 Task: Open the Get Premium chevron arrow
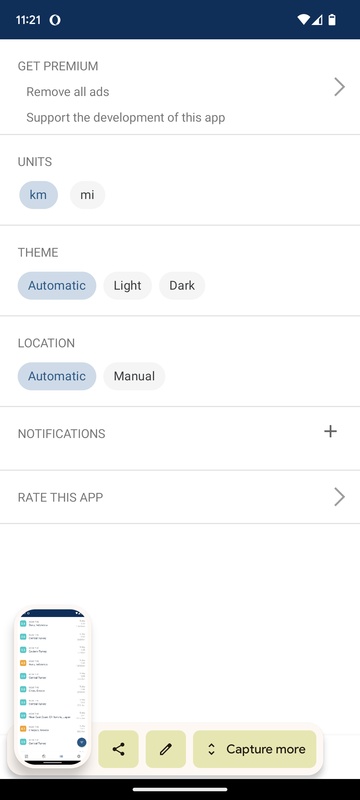[339, 87]
